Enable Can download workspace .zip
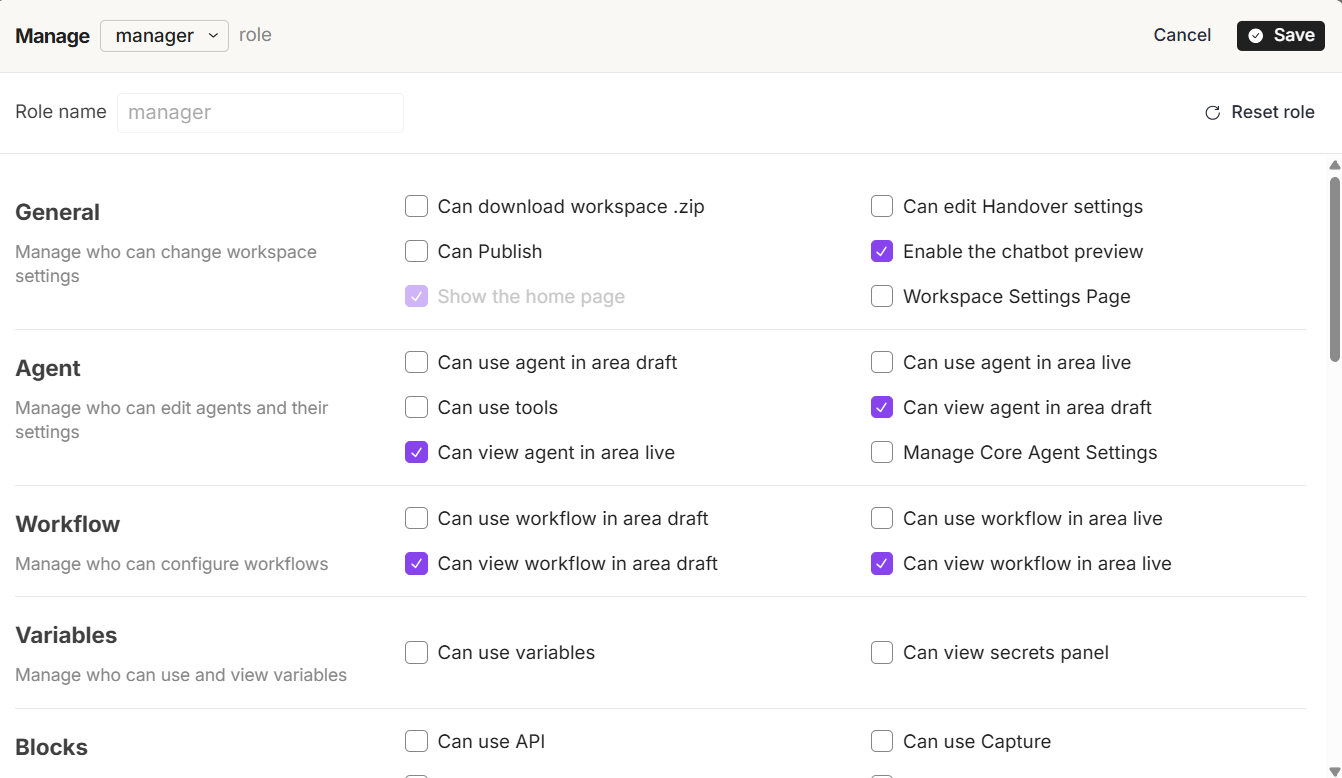The width and height of the screenshot is (1342, 778). (416, 207)
